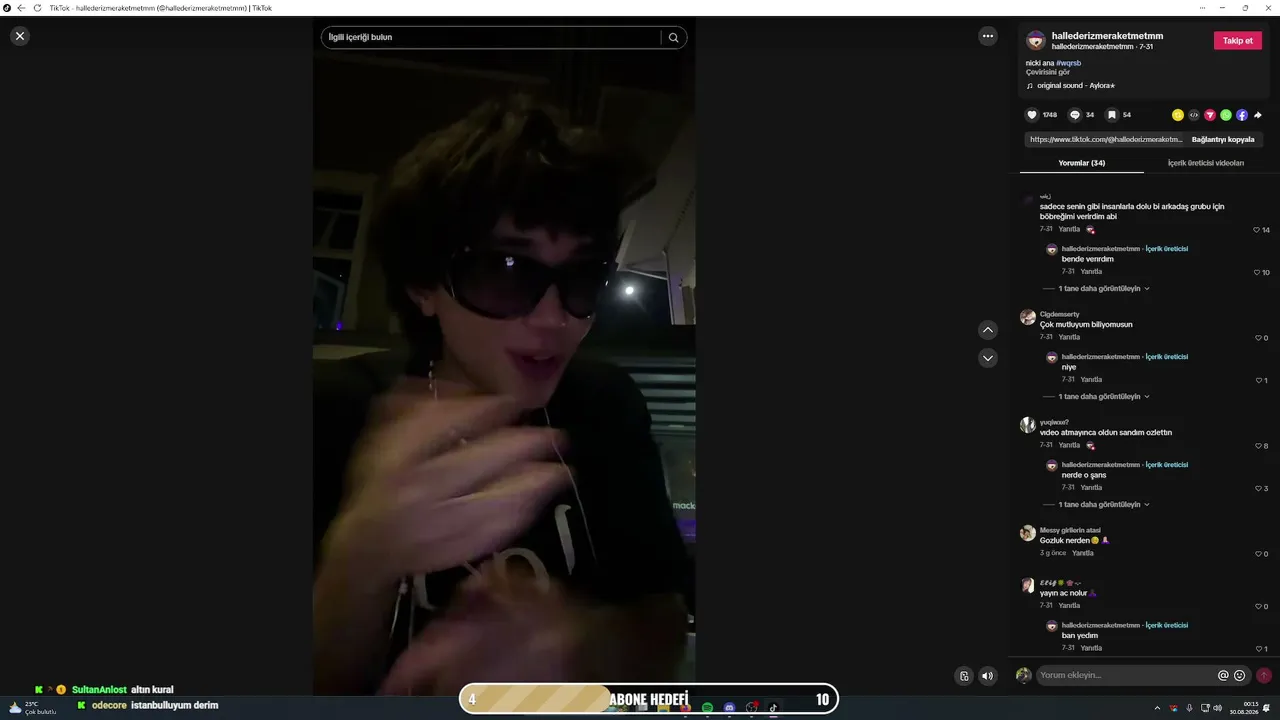
Task: Click Çevirisini gör translation link
Action: tap(1047, 73)
